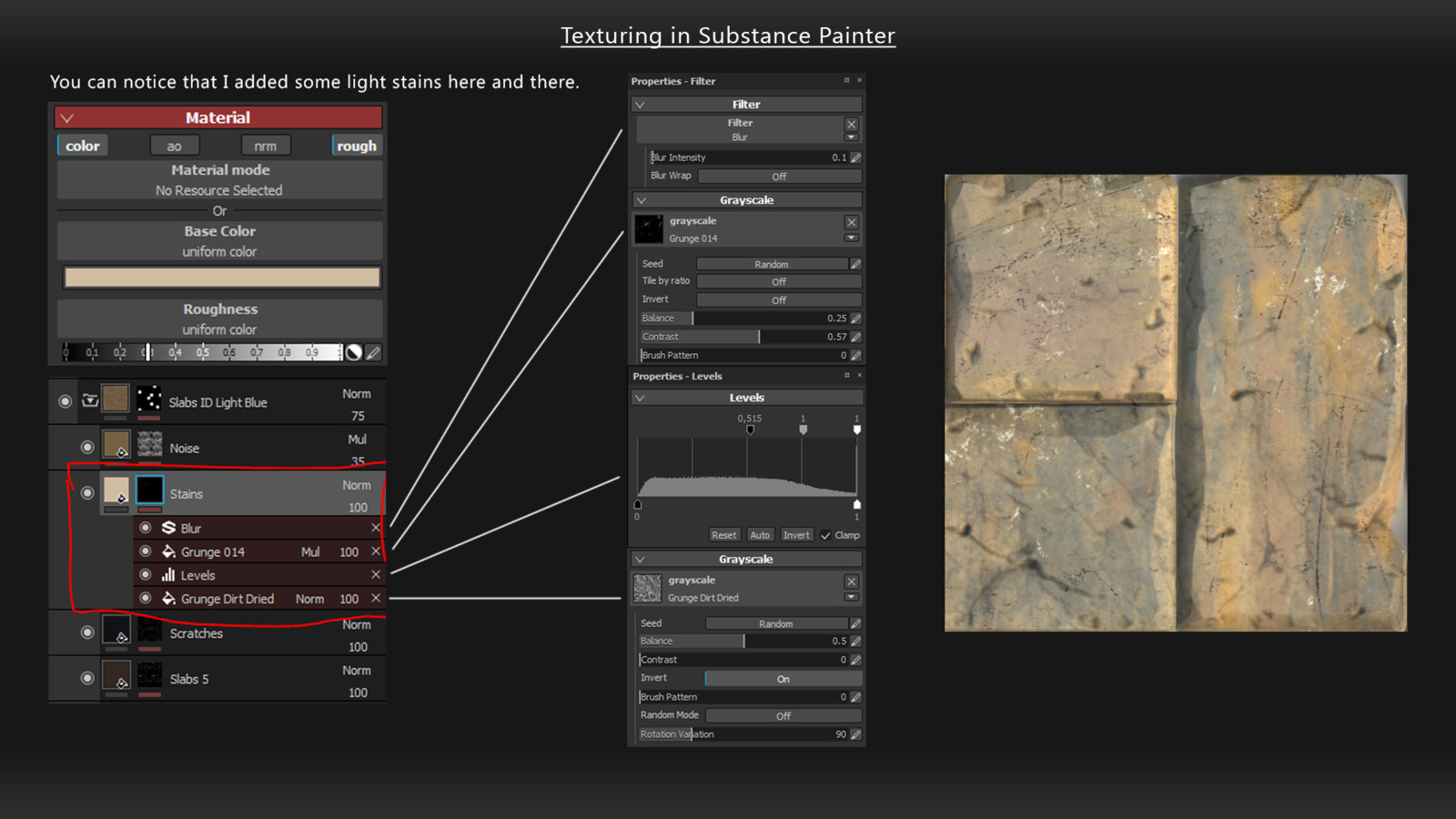Undock the Properties - Levels panel
Image resolution: width=1456 pixels, height=819 pixels.
[846, 376]
